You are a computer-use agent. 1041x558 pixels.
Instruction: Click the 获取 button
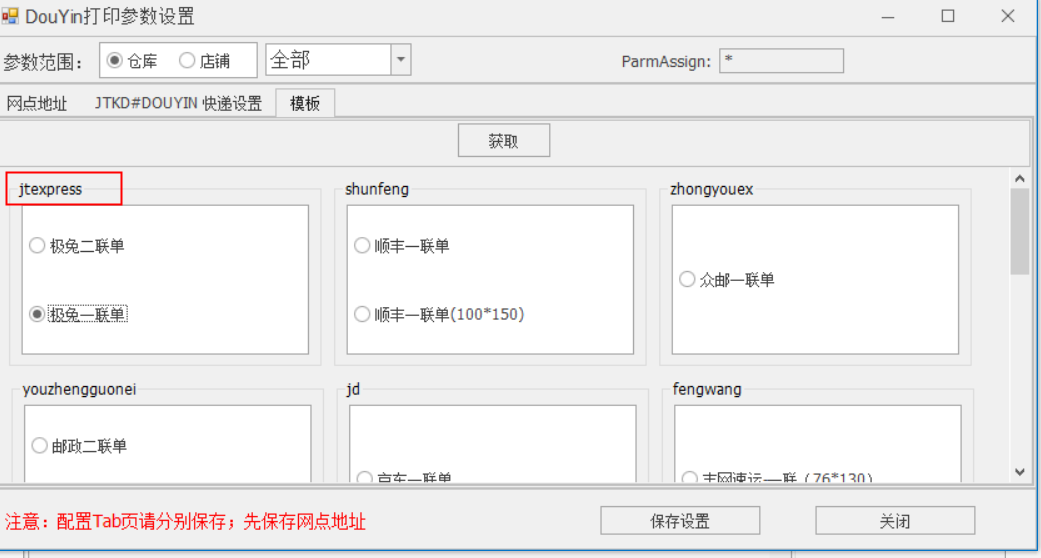pos(504,140)
